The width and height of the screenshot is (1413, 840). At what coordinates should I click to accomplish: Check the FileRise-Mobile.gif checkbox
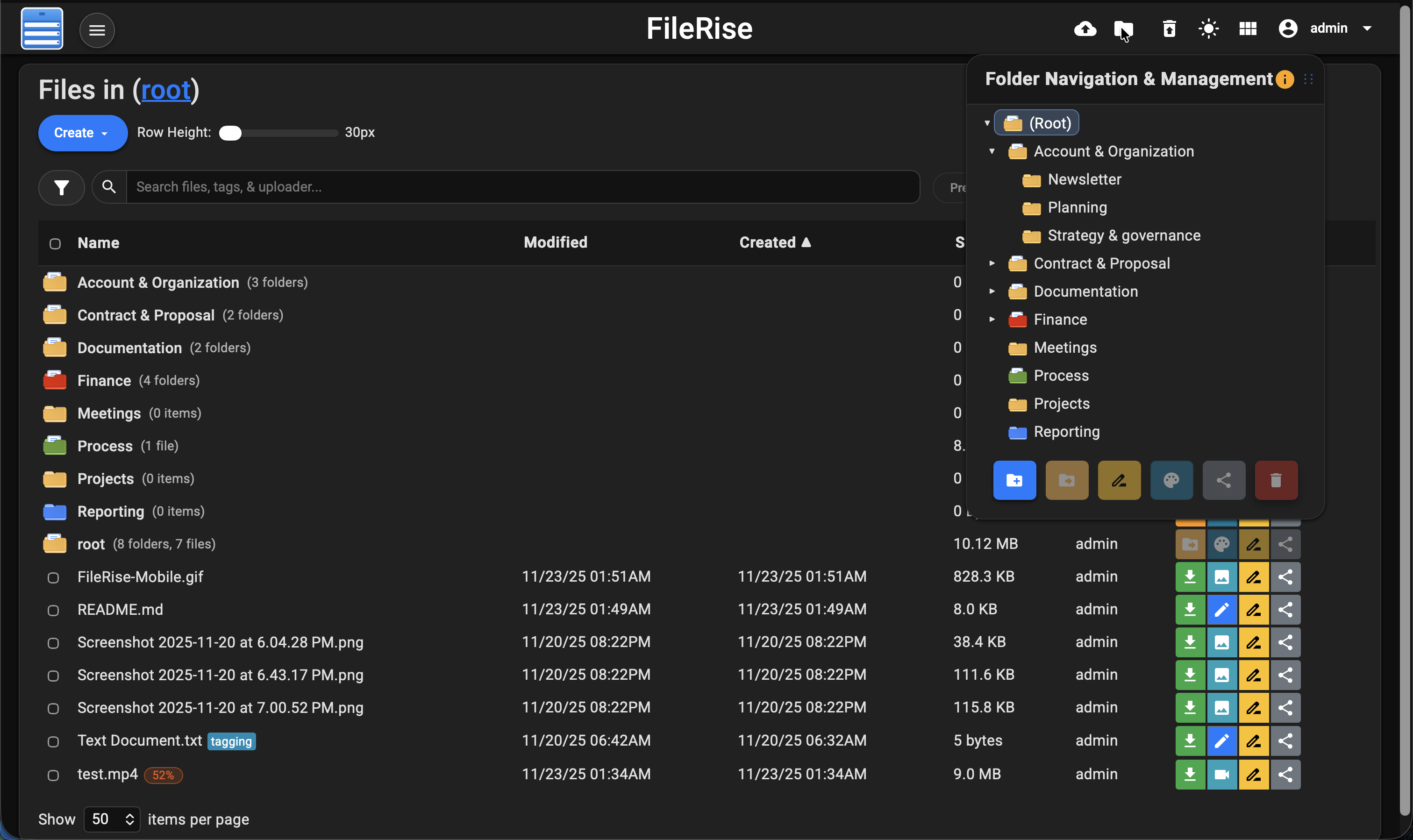point(53,577)
